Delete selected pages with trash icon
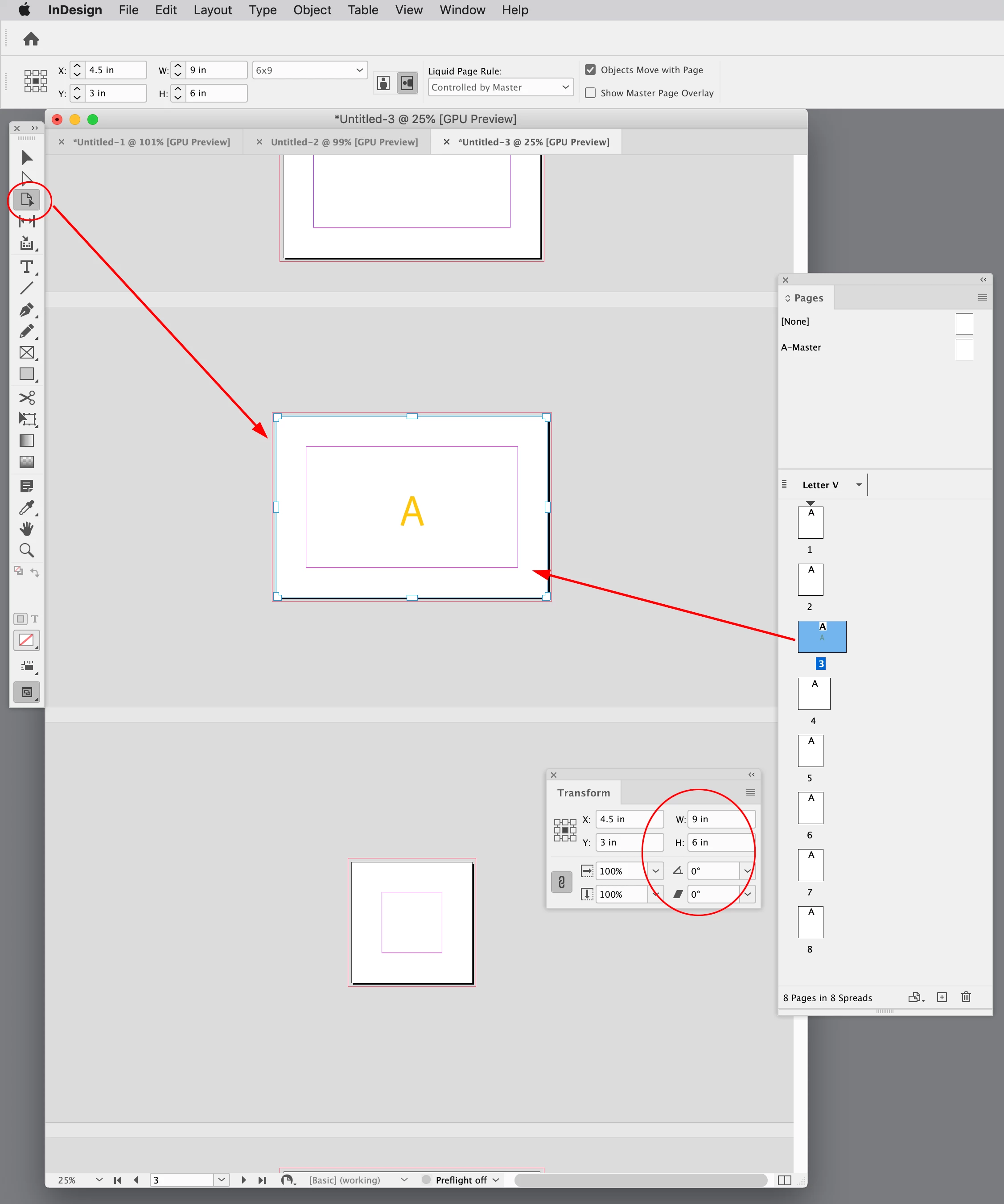 point(966,997)
